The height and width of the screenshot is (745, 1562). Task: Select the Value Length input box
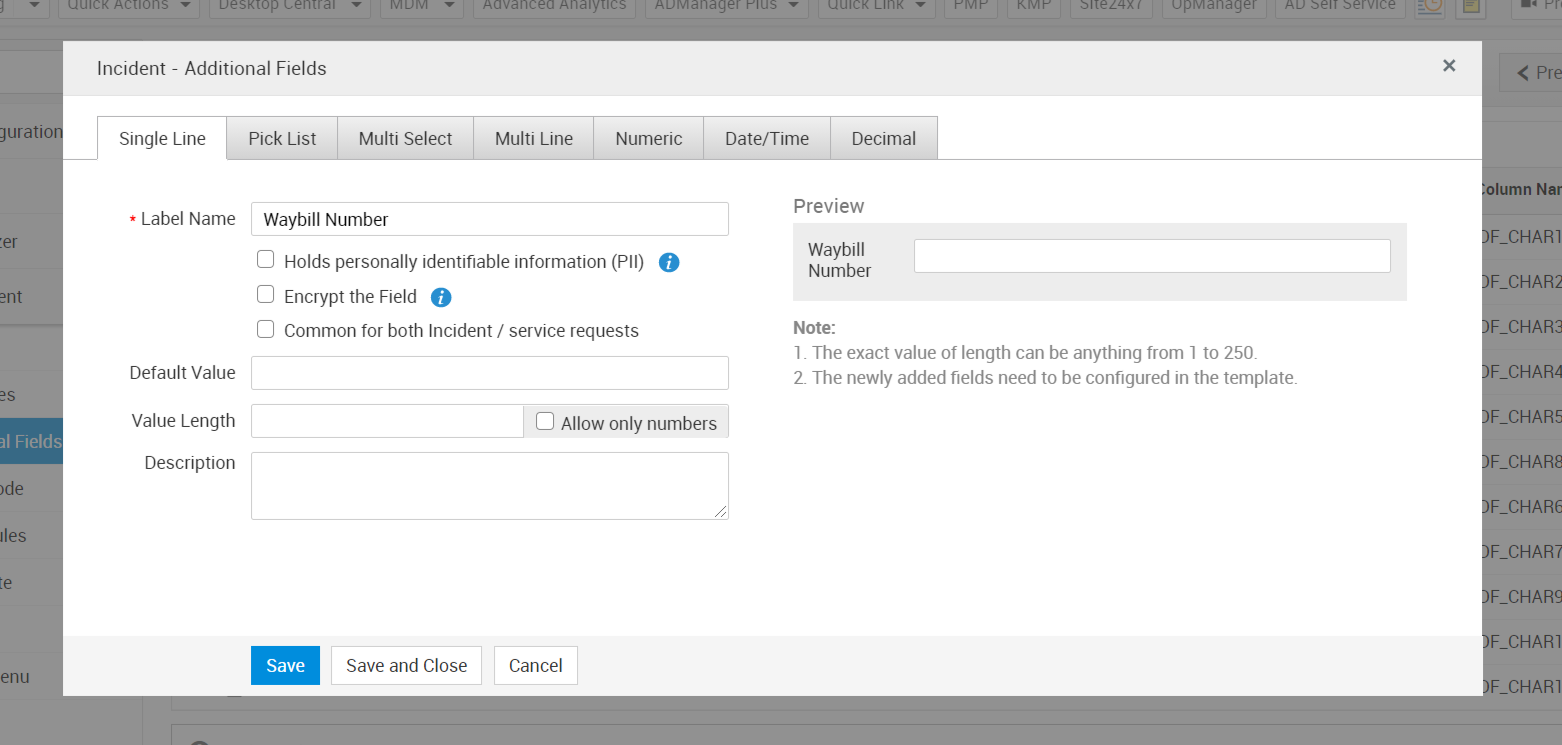387,421
